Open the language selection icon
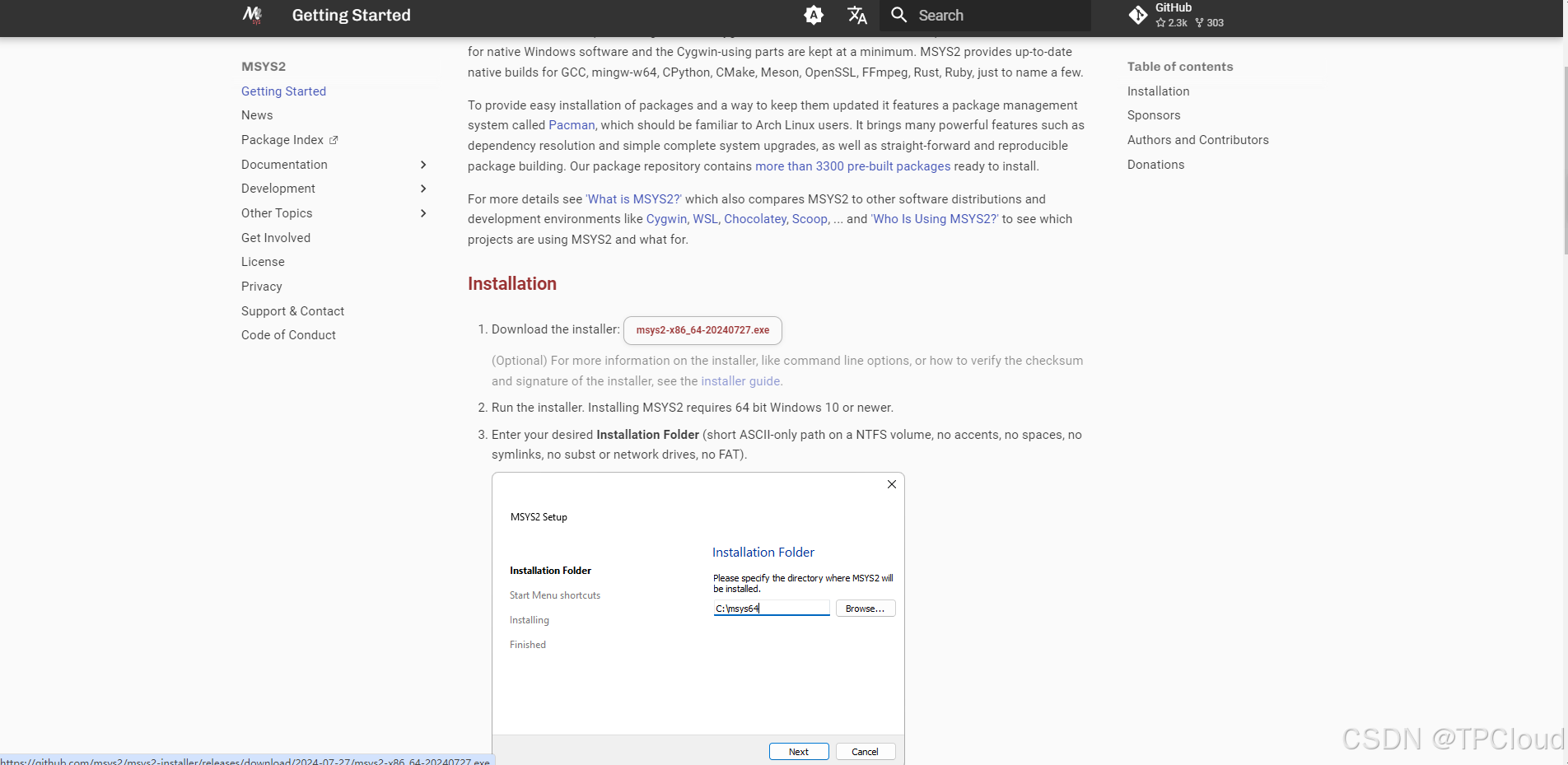The height and width of the screenshot is (765, 1568). click(x=857, y=15)
